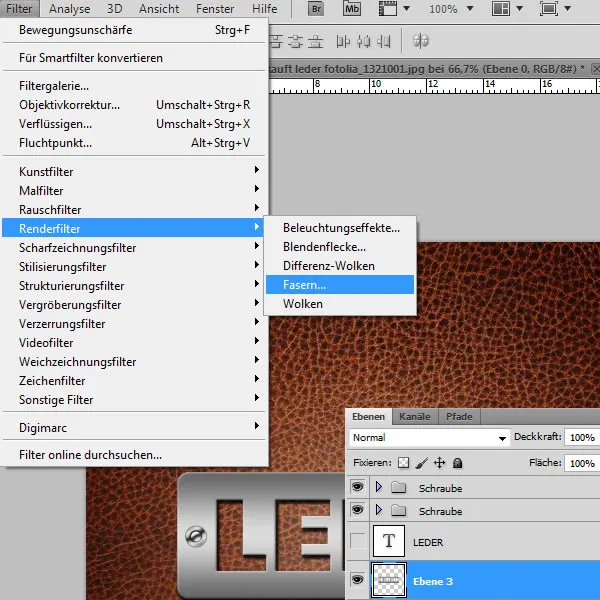Open the Normal blend mode dropdown

pyautogui.click(x=429, y=438)
